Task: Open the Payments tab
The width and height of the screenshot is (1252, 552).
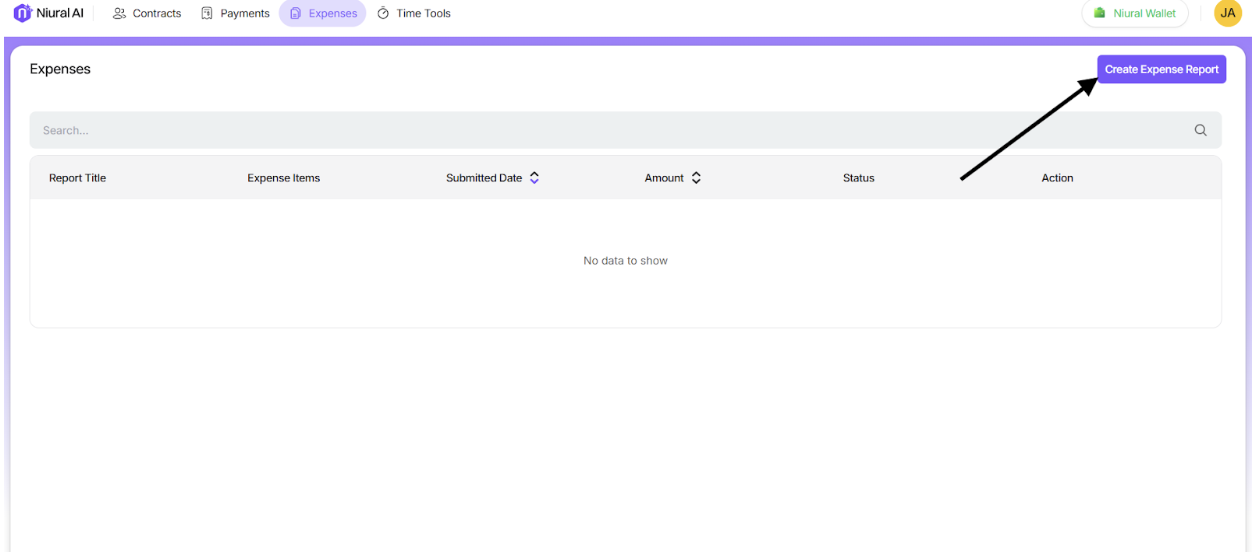Action: tap(235, 13)
